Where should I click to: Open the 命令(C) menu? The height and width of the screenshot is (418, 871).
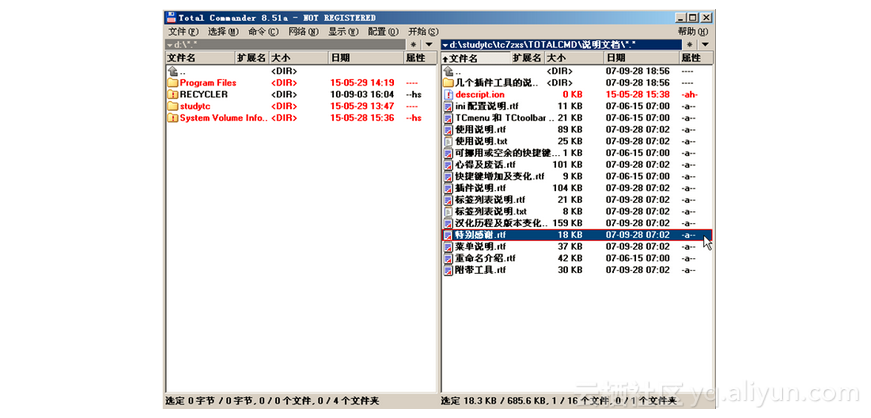click(263, 32)
